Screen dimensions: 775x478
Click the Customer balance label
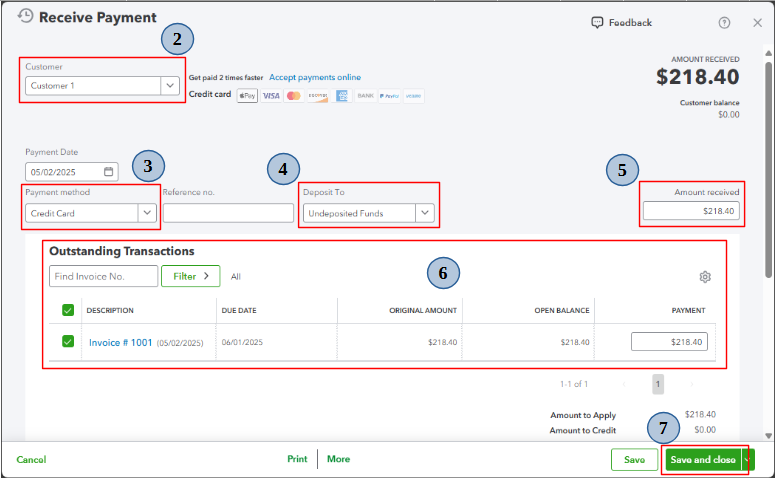click(x=709, y=103)
